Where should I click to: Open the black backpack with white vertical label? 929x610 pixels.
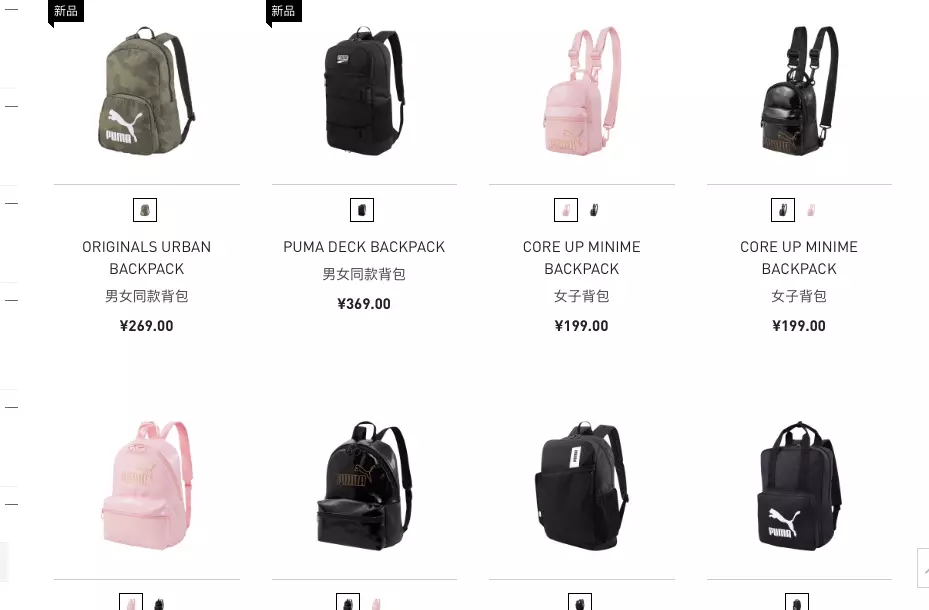(x=582, y=486)
